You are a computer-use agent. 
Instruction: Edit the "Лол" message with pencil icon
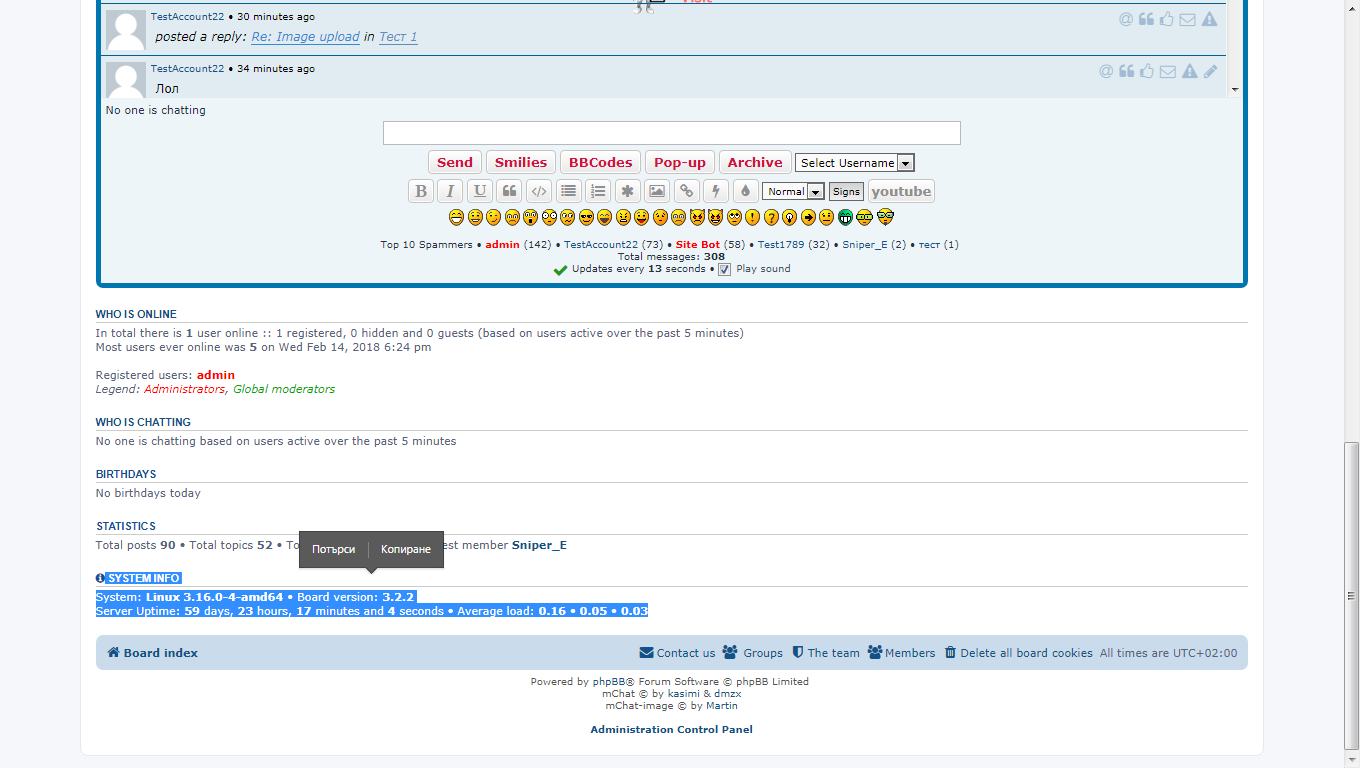click(x=1210, y=71)
